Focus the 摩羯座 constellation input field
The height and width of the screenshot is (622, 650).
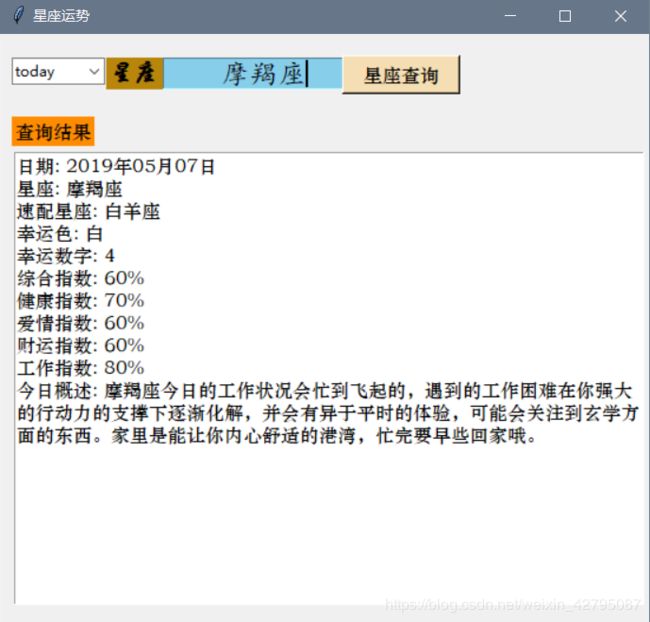click(253, 74)
